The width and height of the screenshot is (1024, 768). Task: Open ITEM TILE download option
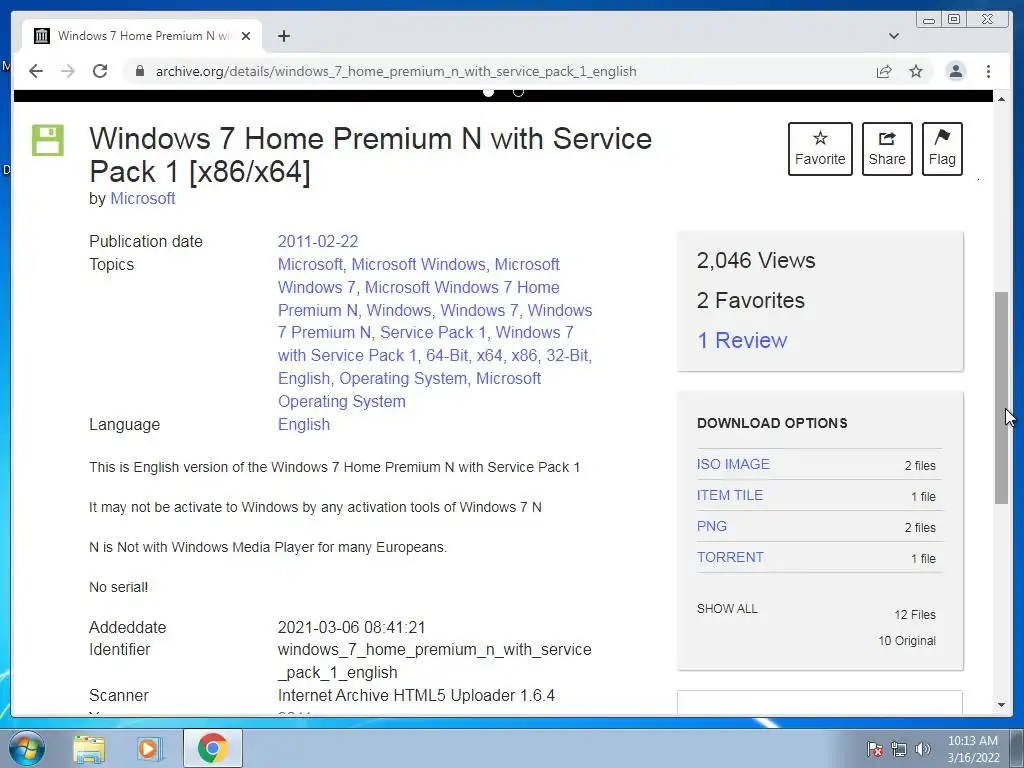[729, 495]
